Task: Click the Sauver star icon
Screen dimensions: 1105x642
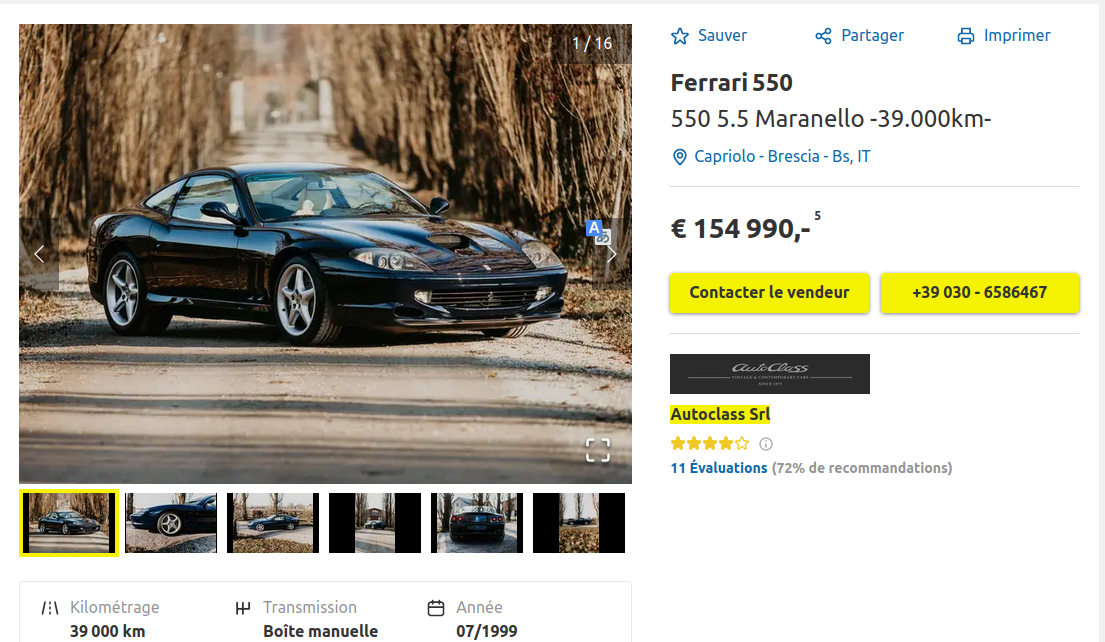Action: pyautogui.click(x=679, y=36)
